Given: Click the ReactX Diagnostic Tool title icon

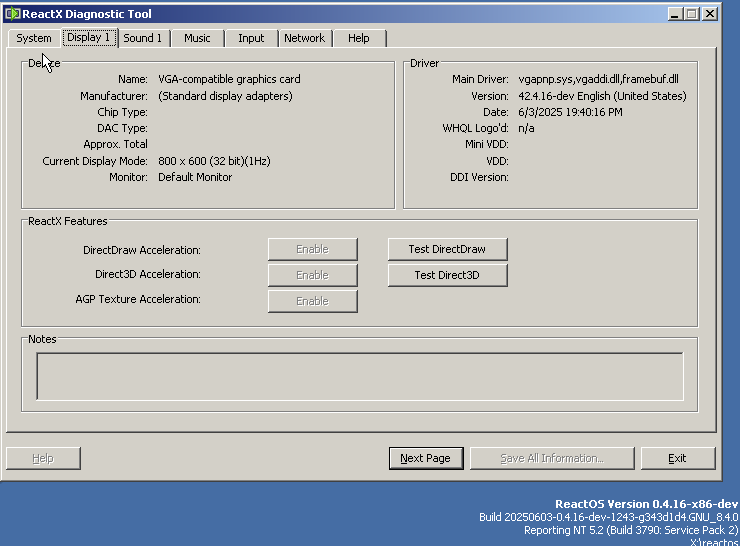Looking at the screenshot, I should pos(12,14).
